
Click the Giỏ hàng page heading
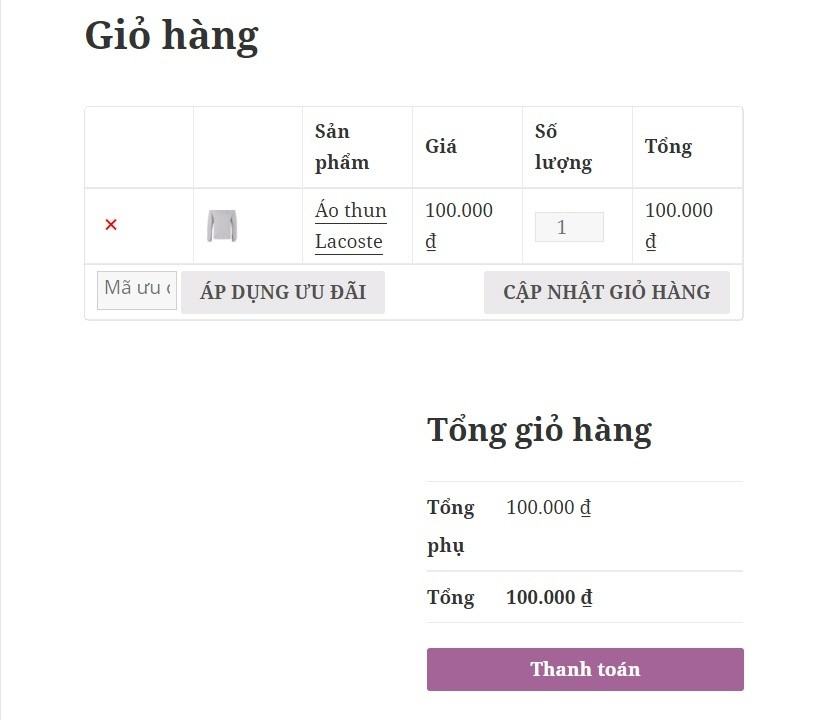coord(171,35)
